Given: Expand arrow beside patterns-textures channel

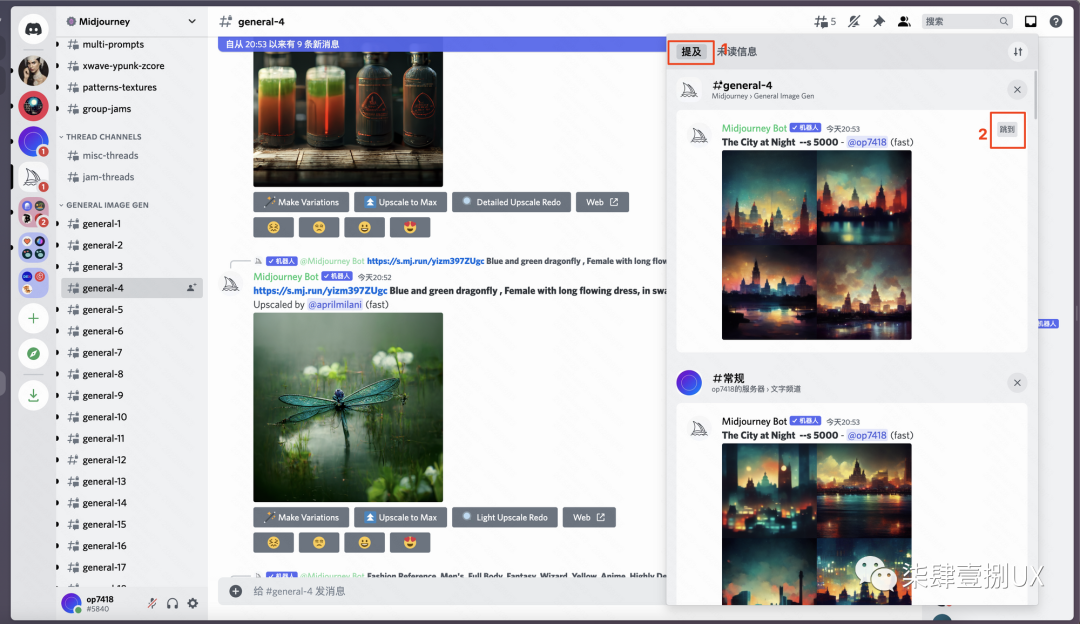Looking at the screenshot, I should pyautogui.click(x=58, y=87).
